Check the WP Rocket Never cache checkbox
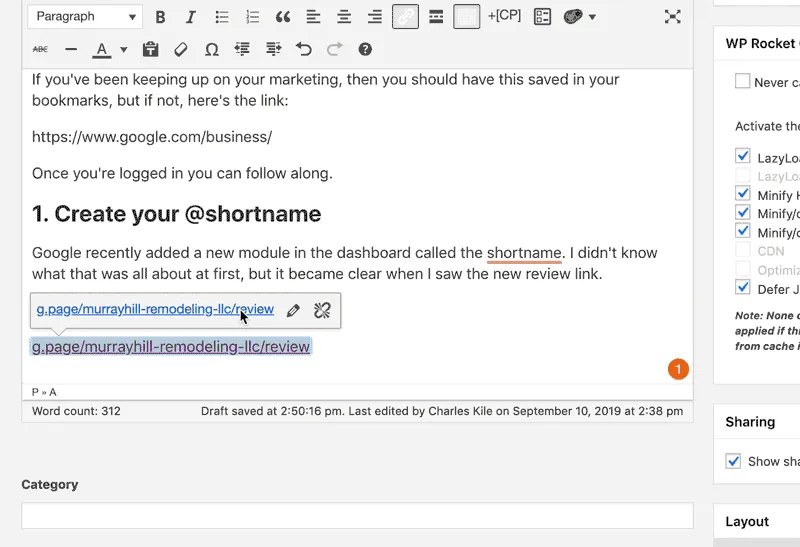Viewport: 800px width, 547px height. [x=742, y=82]
